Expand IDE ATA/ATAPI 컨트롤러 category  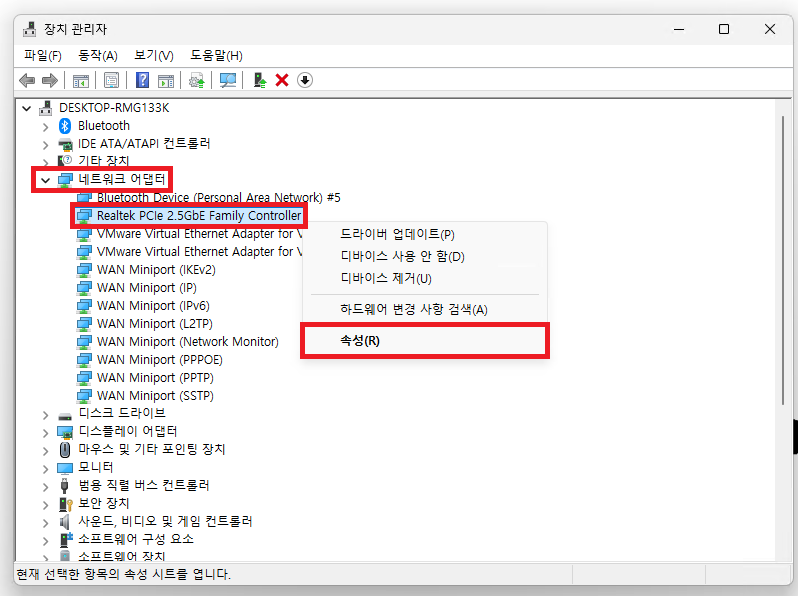(x=46, y=145)
